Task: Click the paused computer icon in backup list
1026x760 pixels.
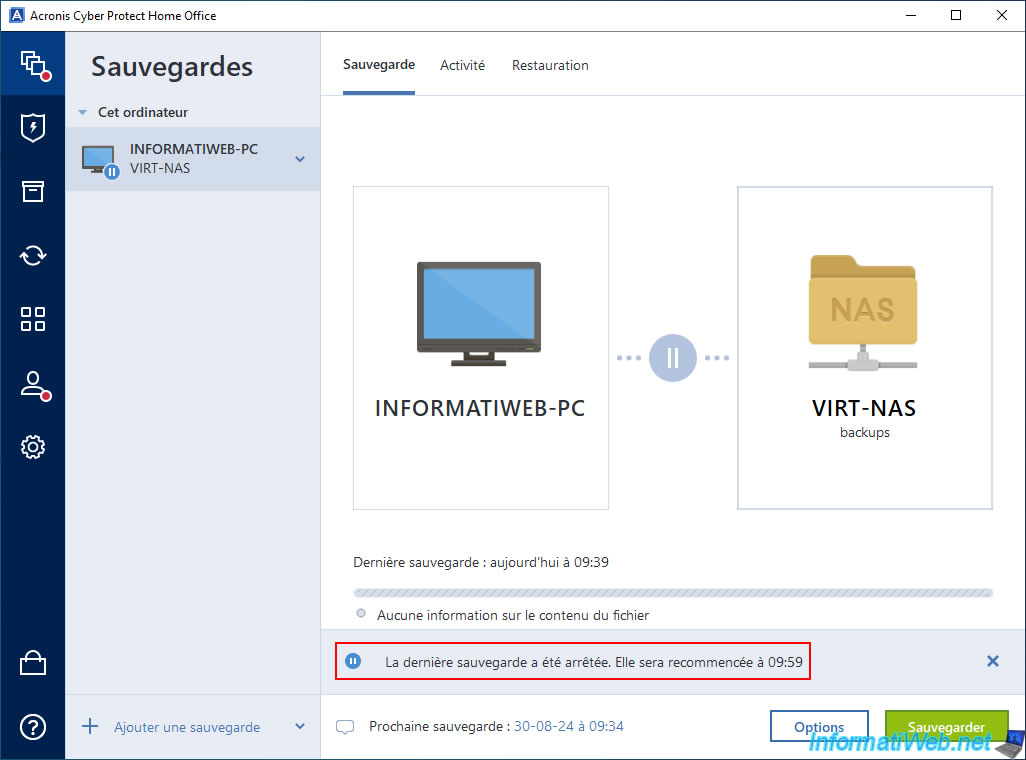Action: (x=100, y=161)
